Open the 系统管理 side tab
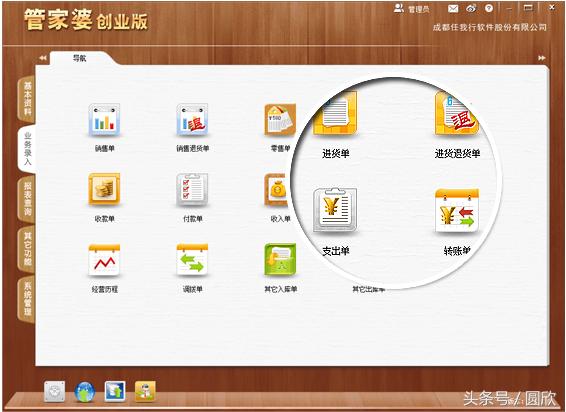566x412 pixels. 27,299
